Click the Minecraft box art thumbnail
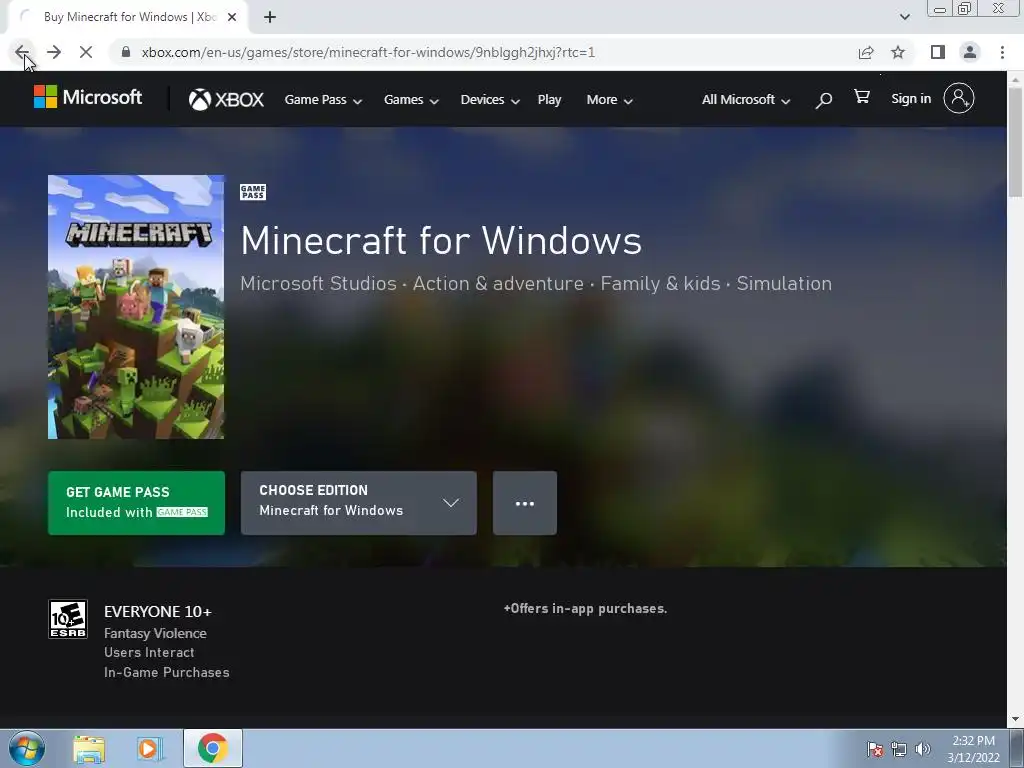 coord(136,307)
